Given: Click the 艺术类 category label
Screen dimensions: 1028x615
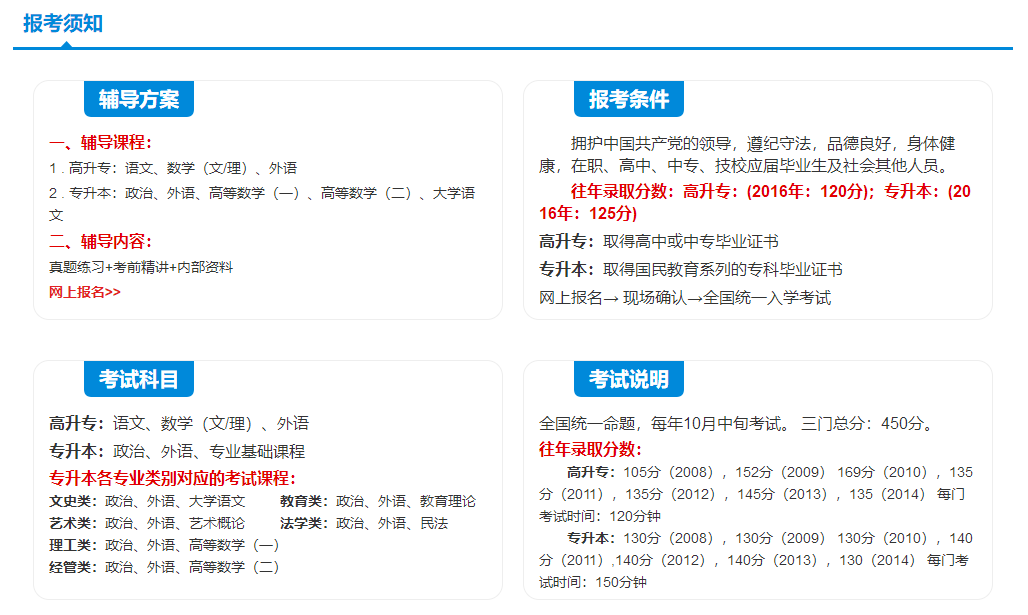Looking at the screenshot, I should click(x=73, y=523).
